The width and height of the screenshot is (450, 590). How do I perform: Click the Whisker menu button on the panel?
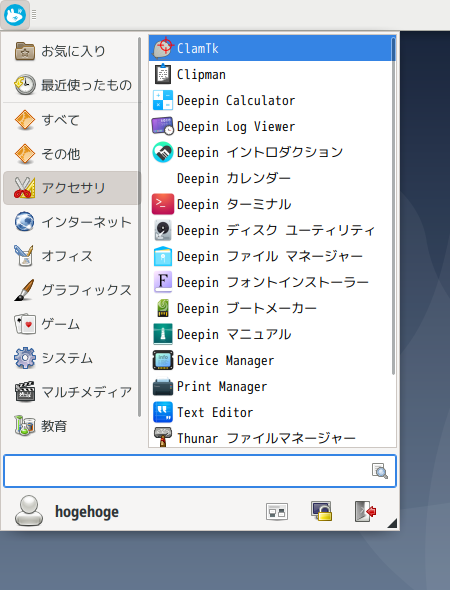coord(15,15)
